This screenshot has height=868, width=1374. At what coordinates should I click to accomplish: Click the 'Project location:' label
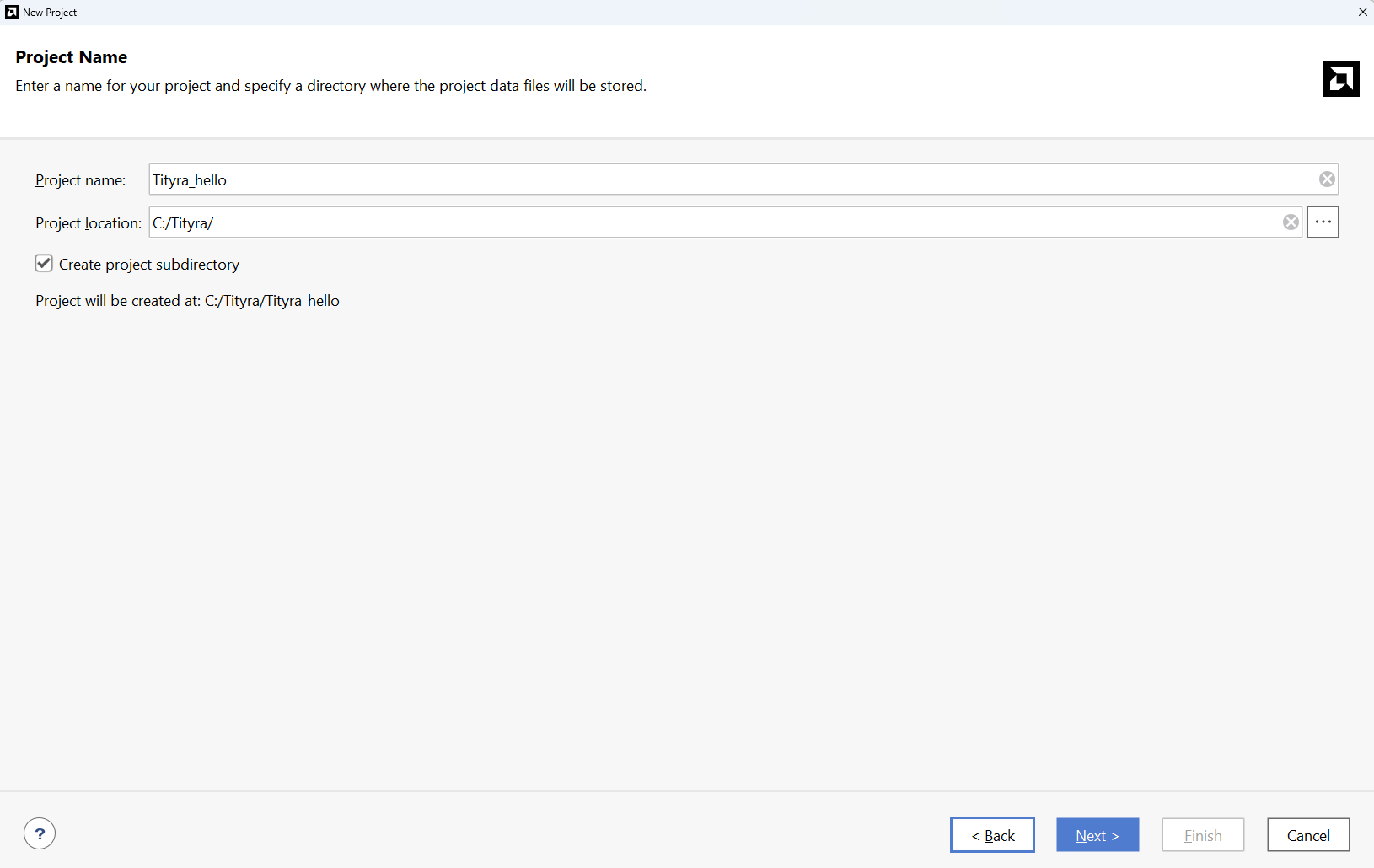pos(88,223)
